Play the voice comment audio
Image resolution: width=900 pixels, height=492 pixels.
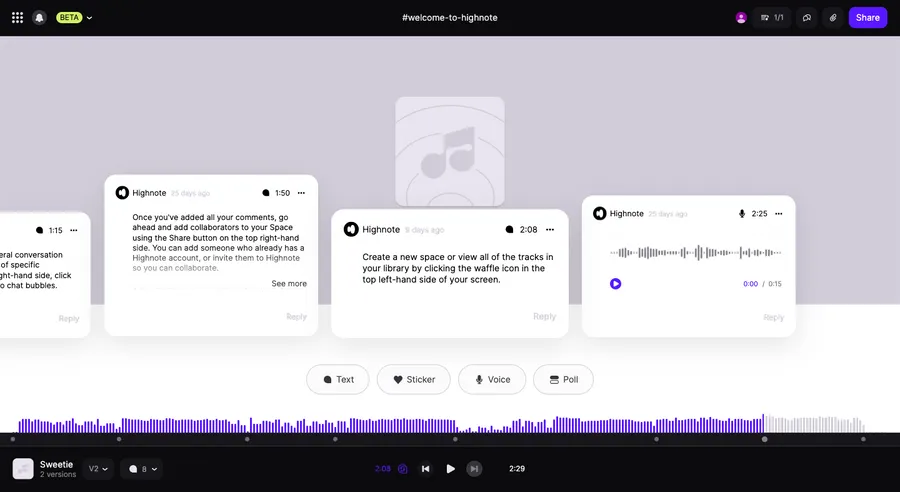tap(615, 284)
